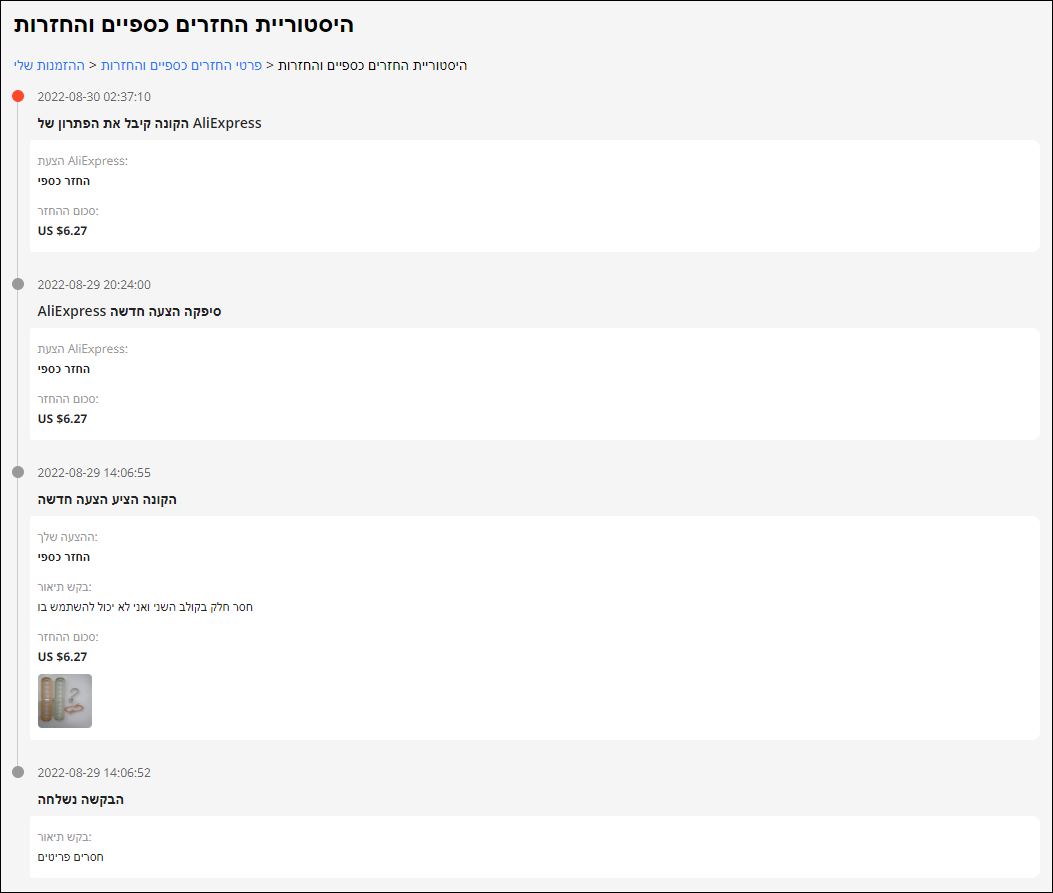This screenshot has height=893, width=1053.
Task: Click the timestamp 2022-08-30 02:37:10
Action: 94,97
